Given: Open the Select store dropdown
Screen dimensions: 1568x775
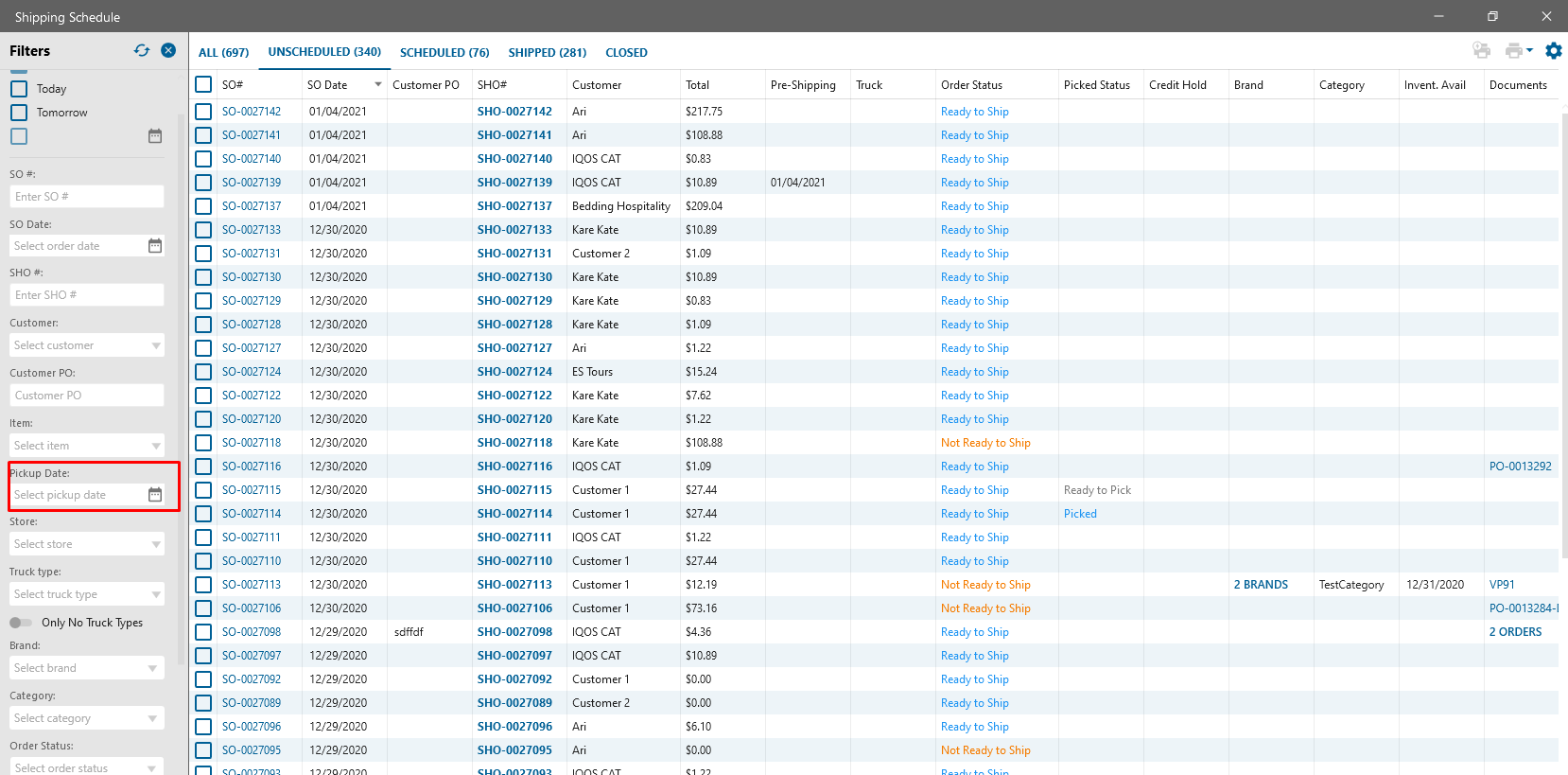Looking at the screenshot, I should coord(87,544).
